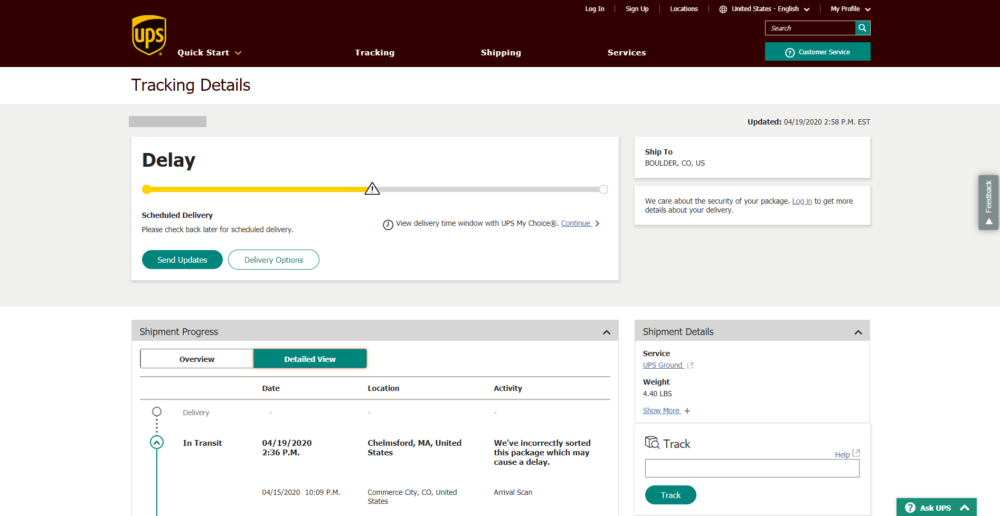Click the search magnifier button
Viewport: 1000px width, 516px height.
coord(862,28)
